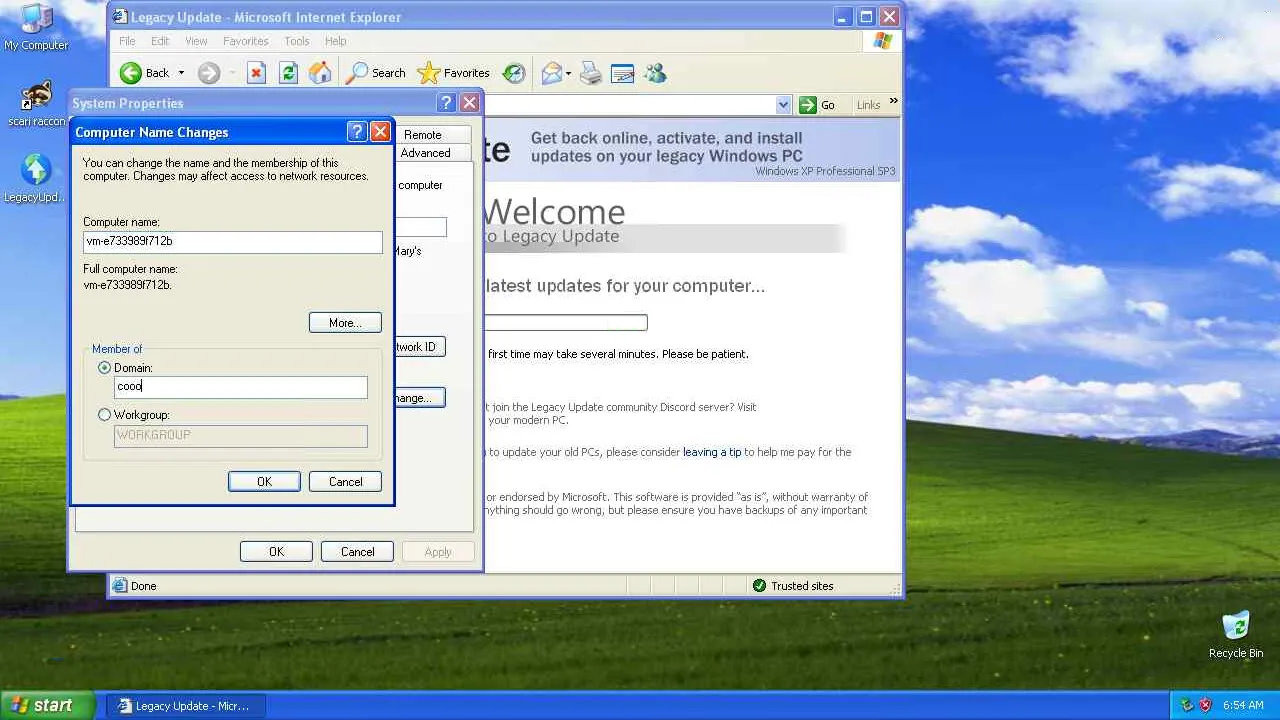Viewport: 1280px width, 720px height.
Task: Click into the Computer name text field
Action: tap(233, 242)
